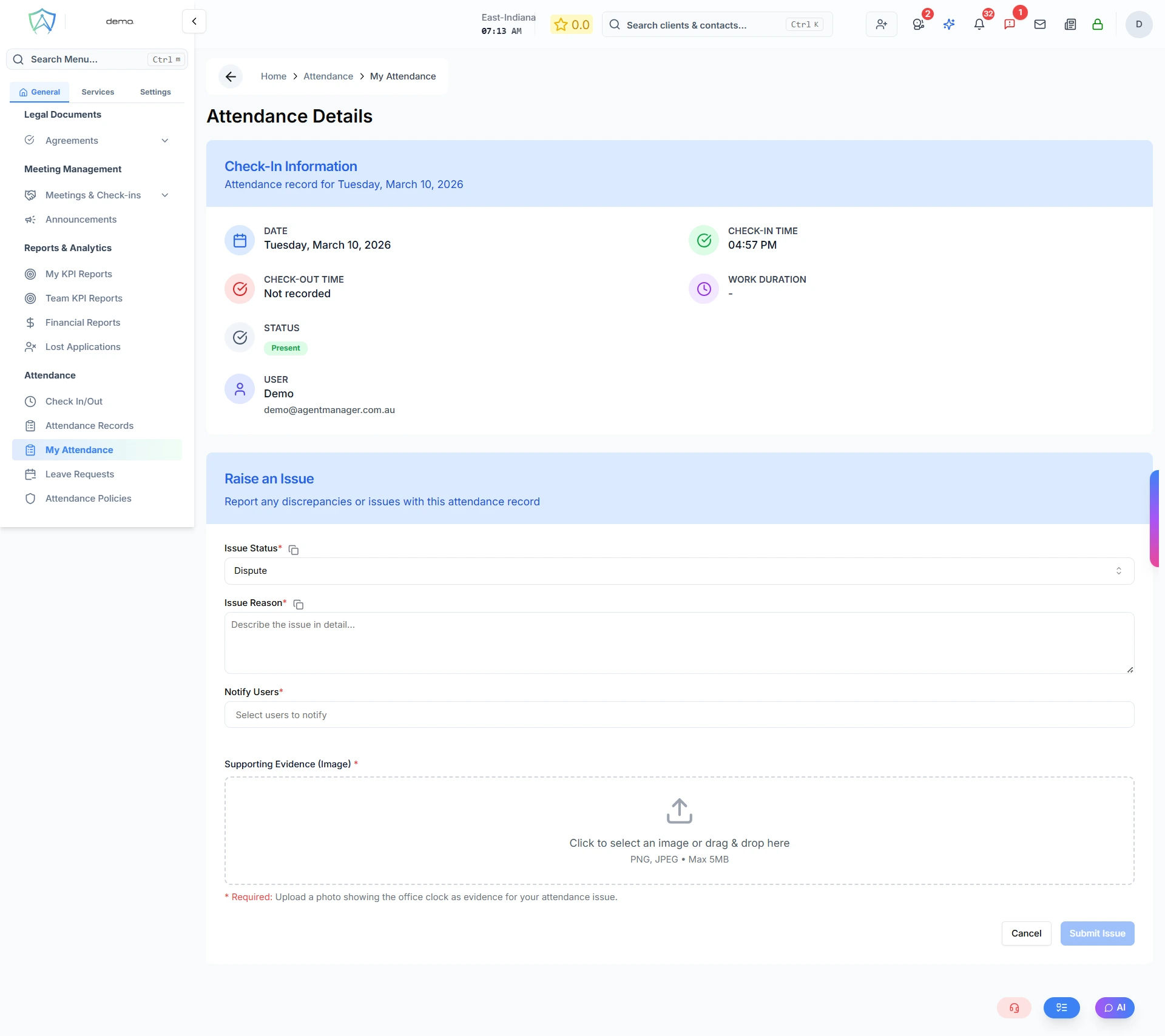Collapse the sidebar with the chevron button
This screenshot has width=1165, height=1036.
point(194,21)
